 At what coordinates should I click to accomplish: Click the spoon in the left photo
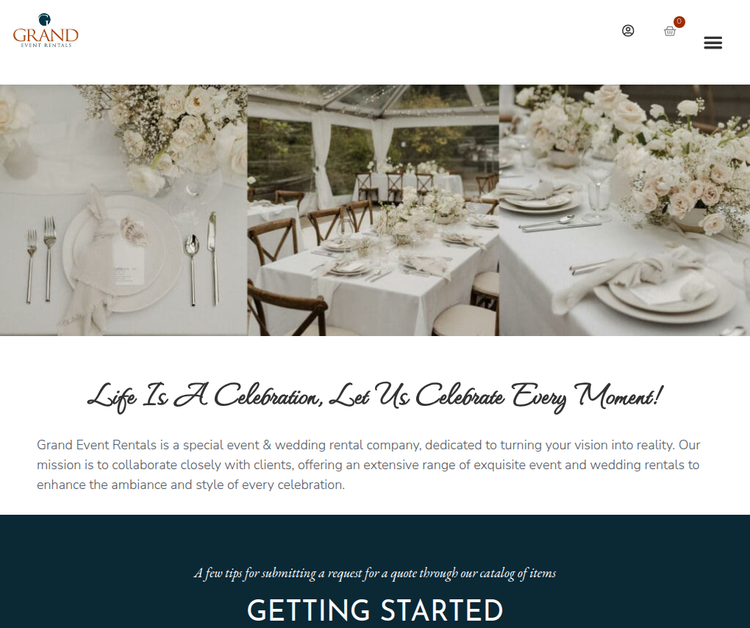coord(192,269)
